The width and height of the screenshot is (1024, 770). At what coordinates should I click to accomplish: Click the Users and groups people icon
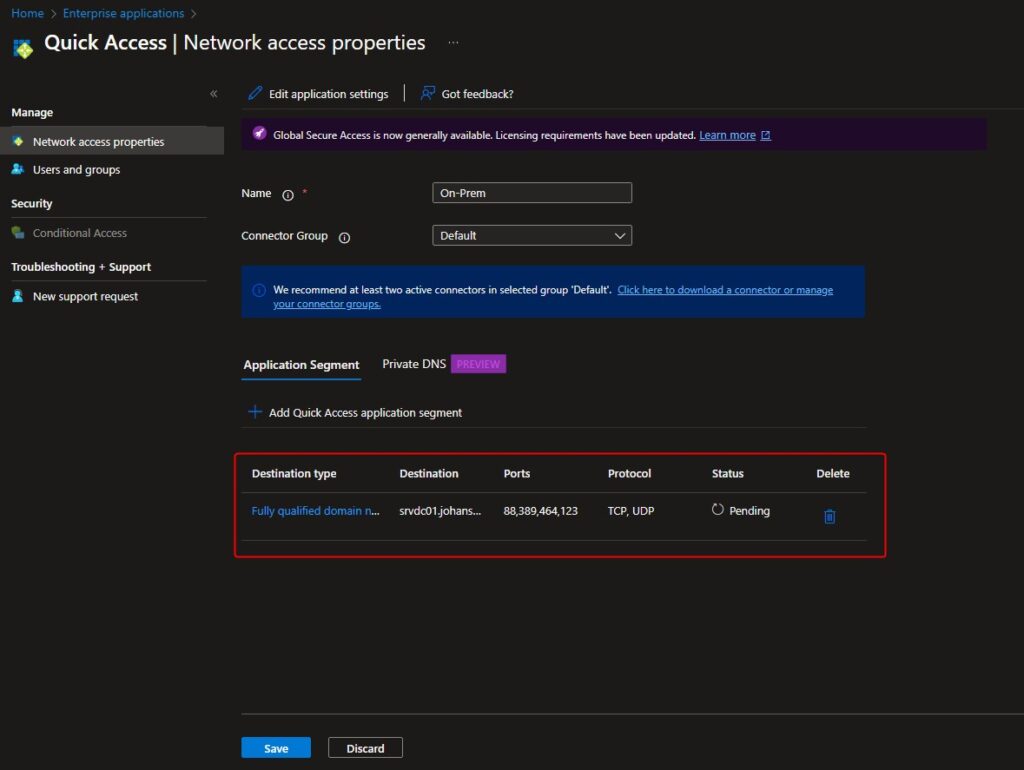[18, 169]
